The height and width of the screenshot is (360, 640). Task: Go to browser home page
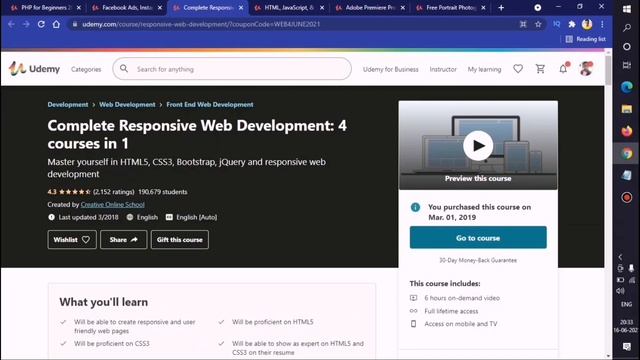click(x=56, y=24)
